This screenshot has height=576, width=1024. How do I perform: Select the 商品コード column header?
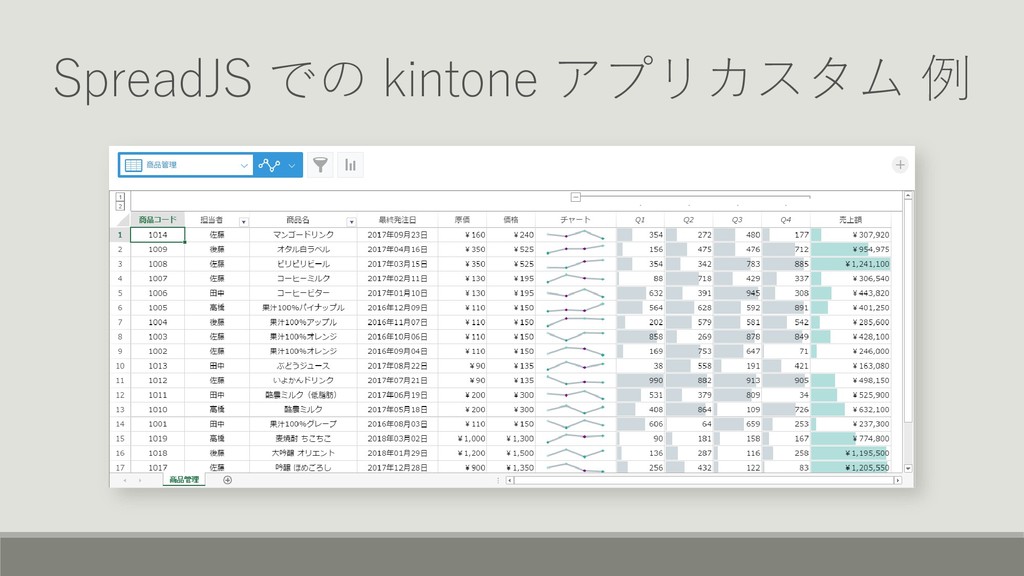(x=157, y=220)
